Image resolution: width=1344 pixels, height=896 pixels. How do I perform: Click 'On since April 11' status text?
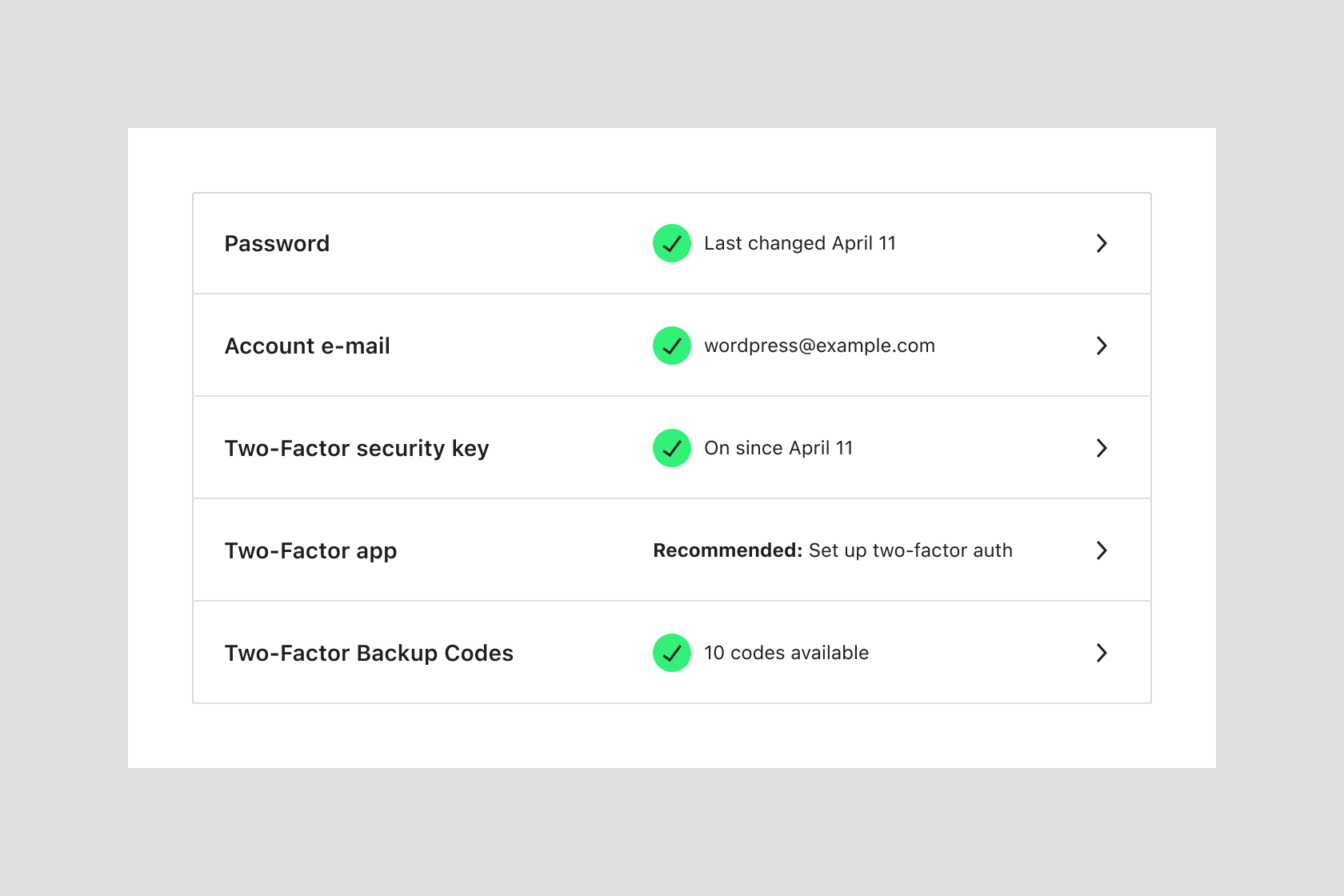(778, 448)
